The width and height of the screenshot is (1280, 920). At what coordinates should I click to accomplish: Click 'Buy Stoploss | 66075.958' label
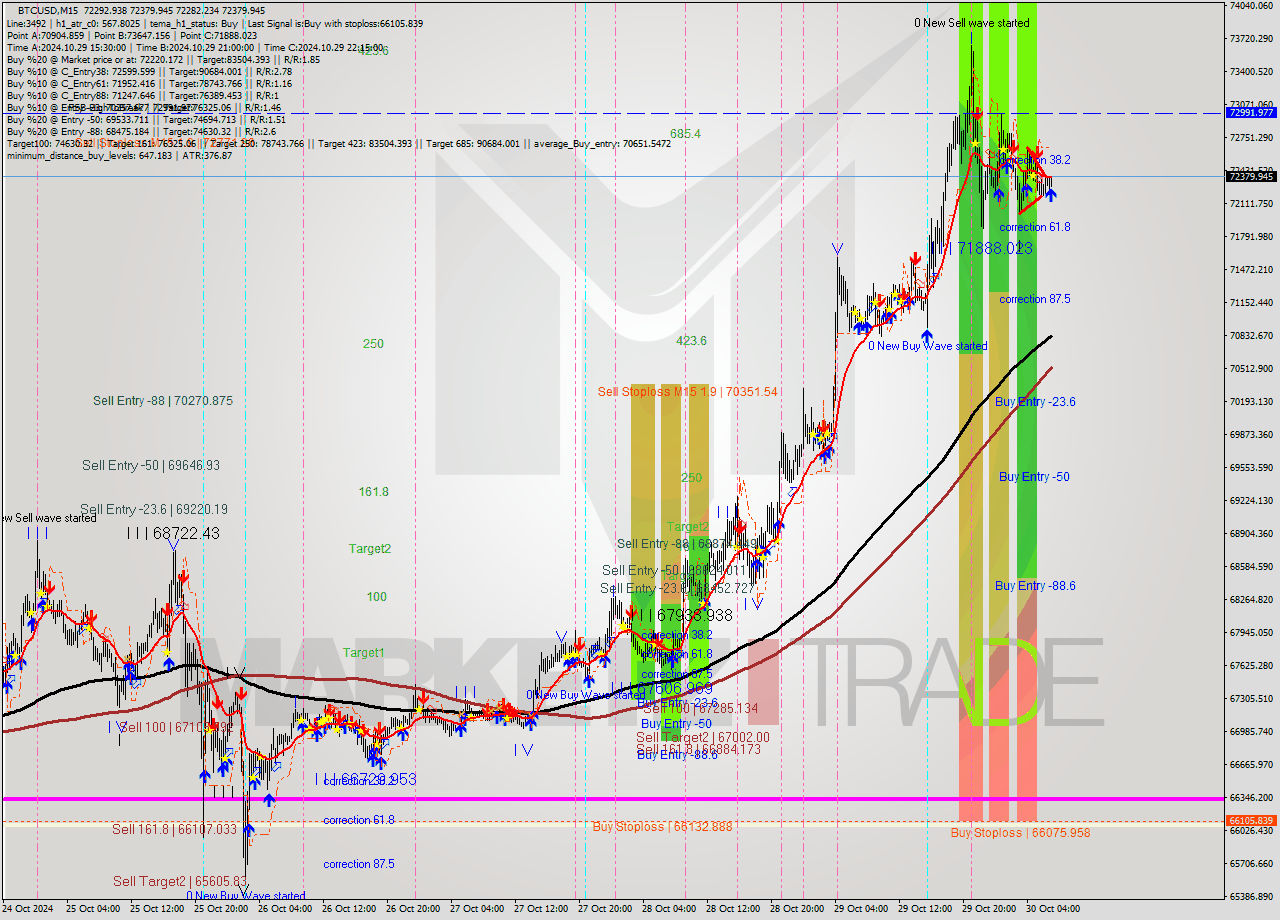point(1020,833)
